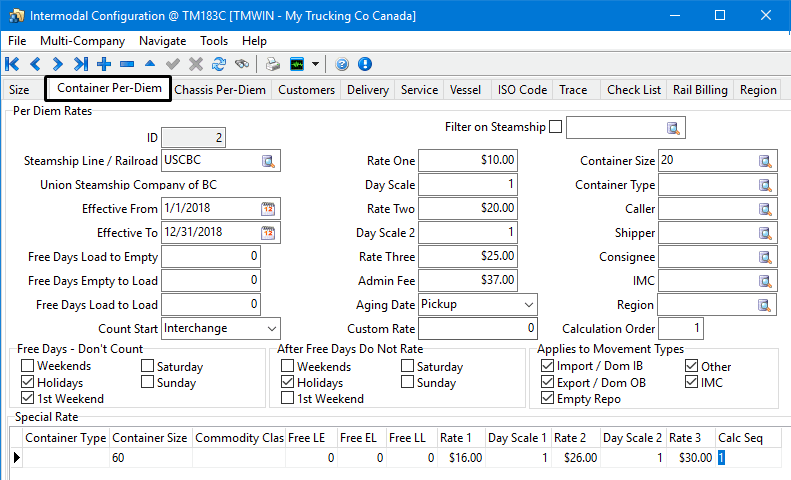Add a new record with plus icon

coord(103,64)
